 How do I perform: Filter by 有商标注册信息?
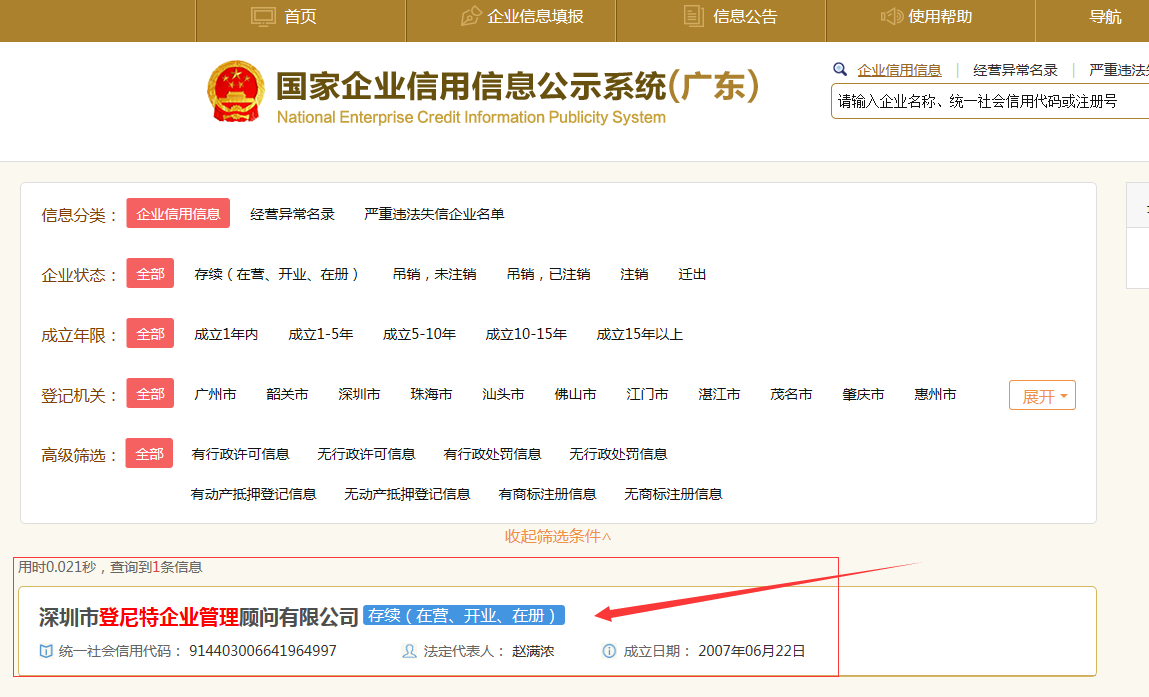(x=547, y=495)
